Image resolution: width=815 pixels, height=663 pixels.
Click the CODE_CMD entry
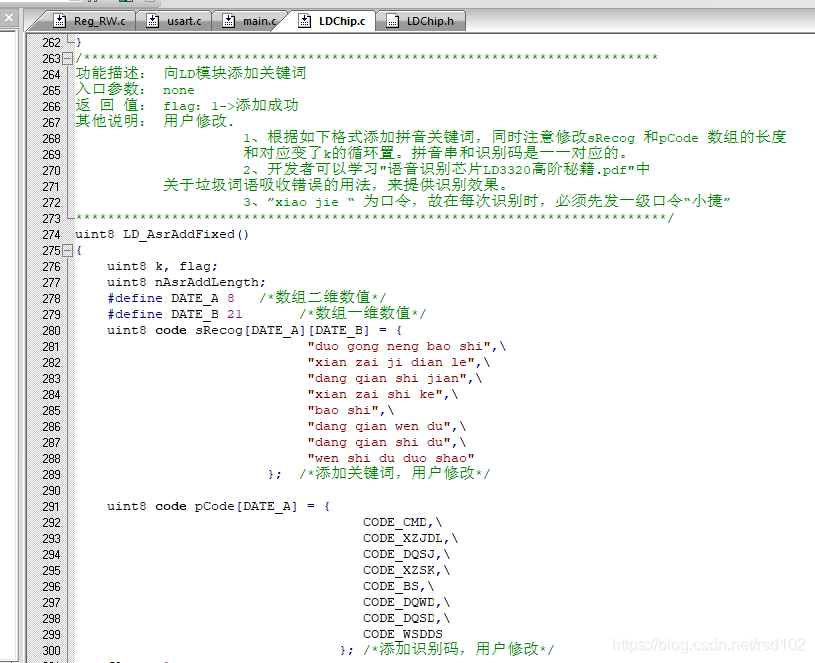(x=395, y=522)
